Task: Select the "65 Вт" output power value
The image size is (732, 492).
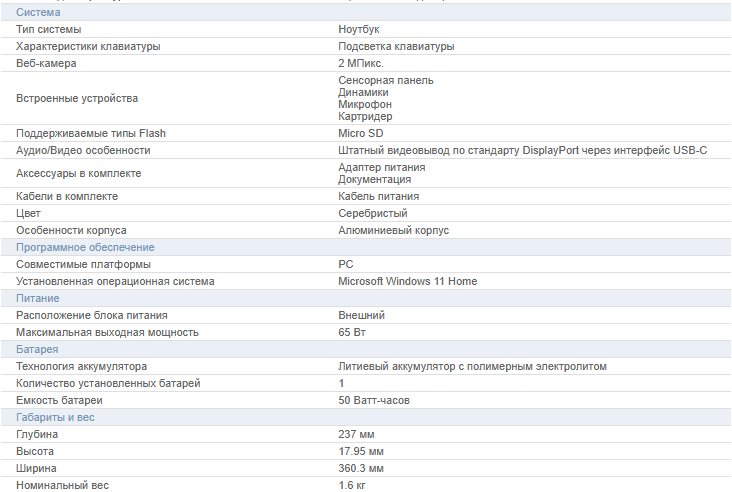Action: coord(353,332)
